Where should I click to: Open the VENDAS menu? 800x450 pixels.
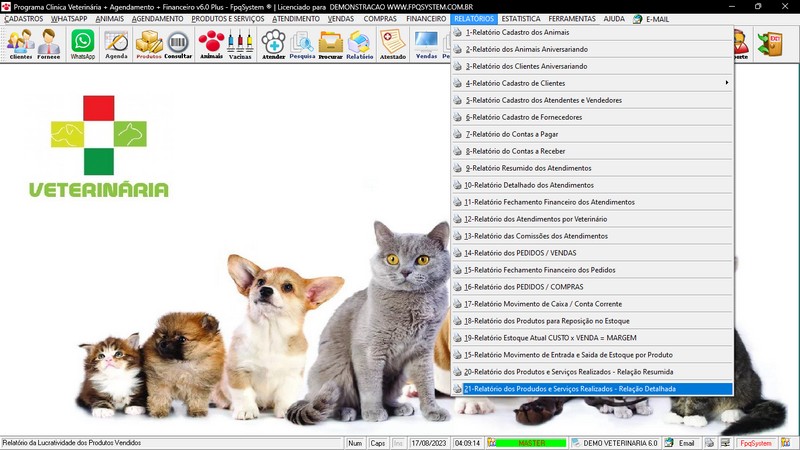pos(341,19)
